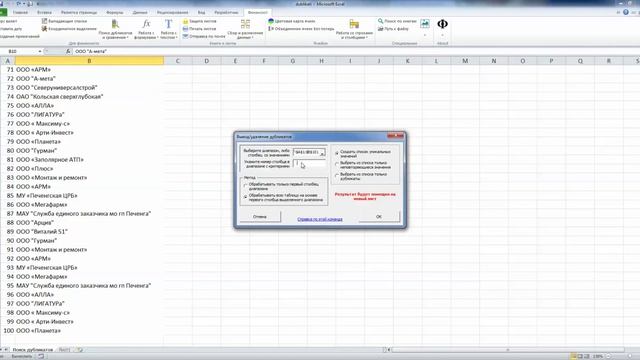640x360 pixels.
Task: Click the sheet protection padlock icon
Action: tap(185, 21)
